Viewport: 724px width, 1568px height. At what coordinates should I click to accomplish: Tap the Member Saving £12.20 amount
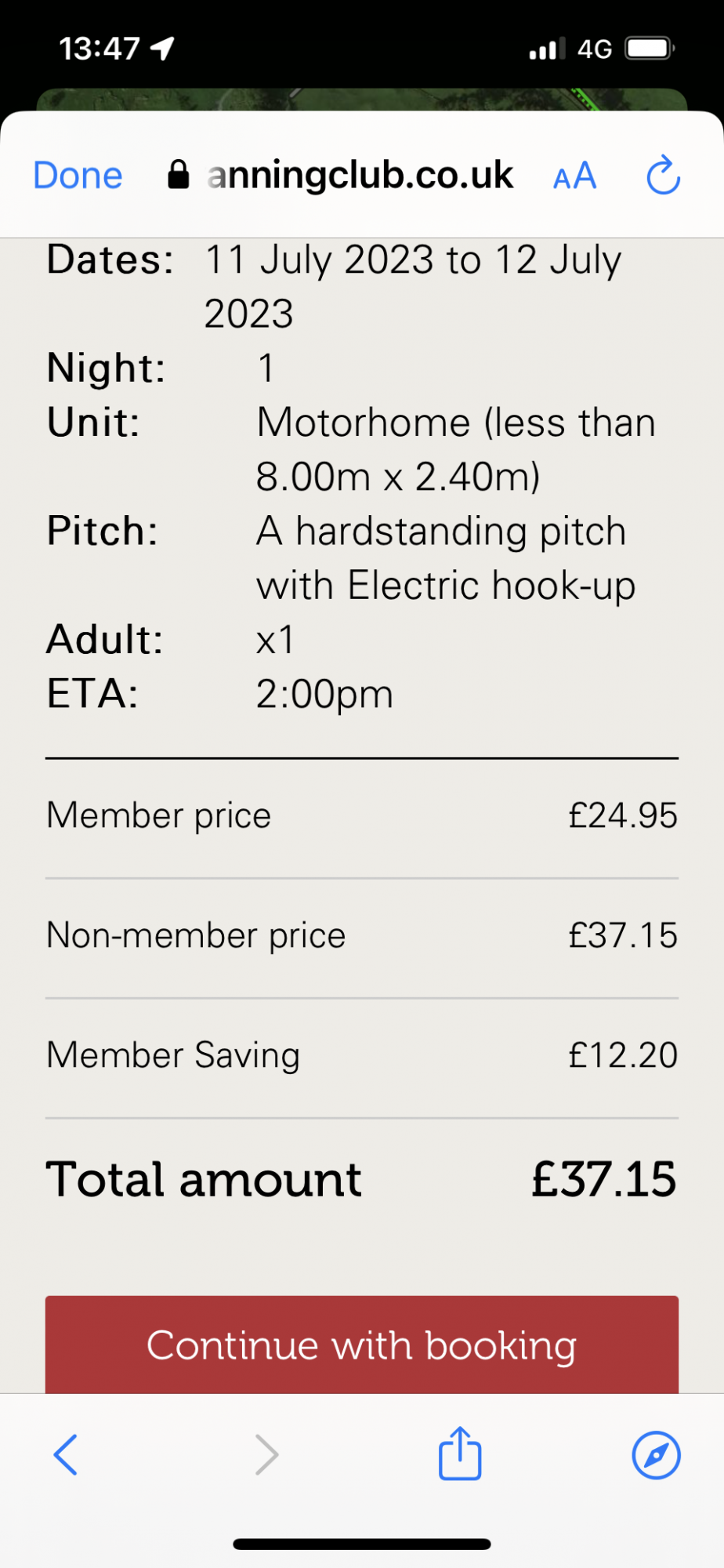tap(622, 1055)
